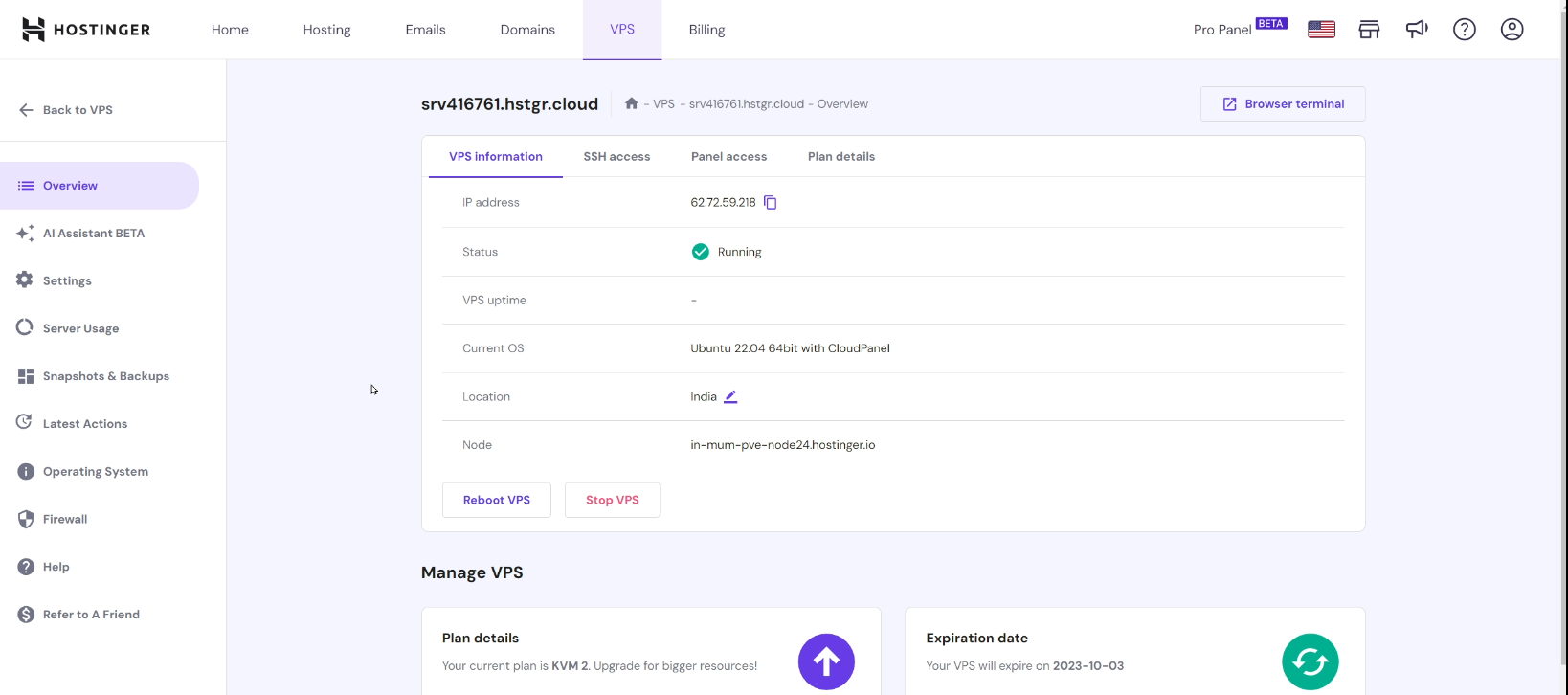This screenshot has width=1568, height=695.
Task: Click the purple upgrade plan arrow icon
Action: (x=826, y=661)
